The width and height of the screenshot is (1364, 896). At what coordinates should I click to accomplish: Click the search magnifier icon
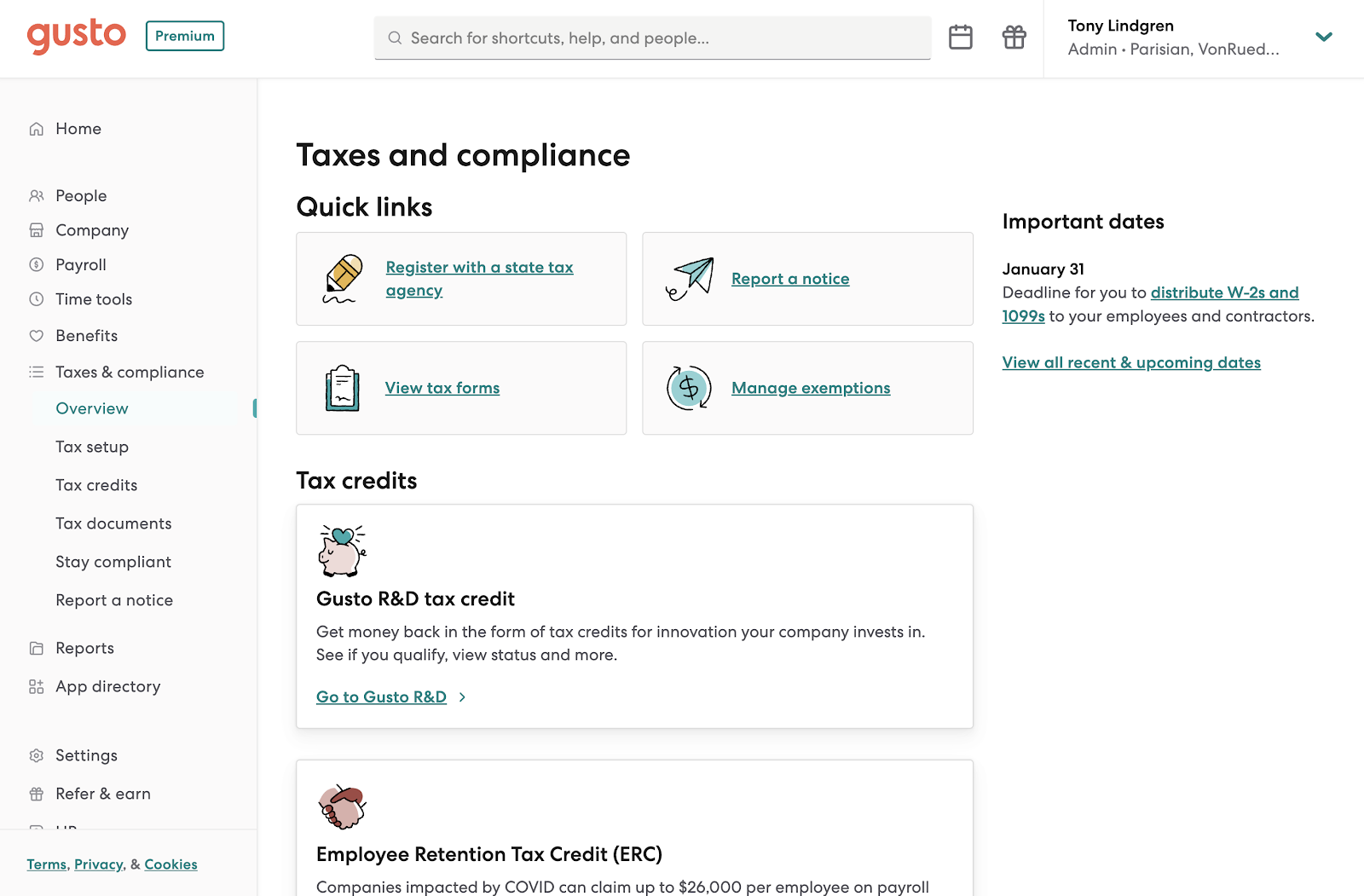(395, 38)
